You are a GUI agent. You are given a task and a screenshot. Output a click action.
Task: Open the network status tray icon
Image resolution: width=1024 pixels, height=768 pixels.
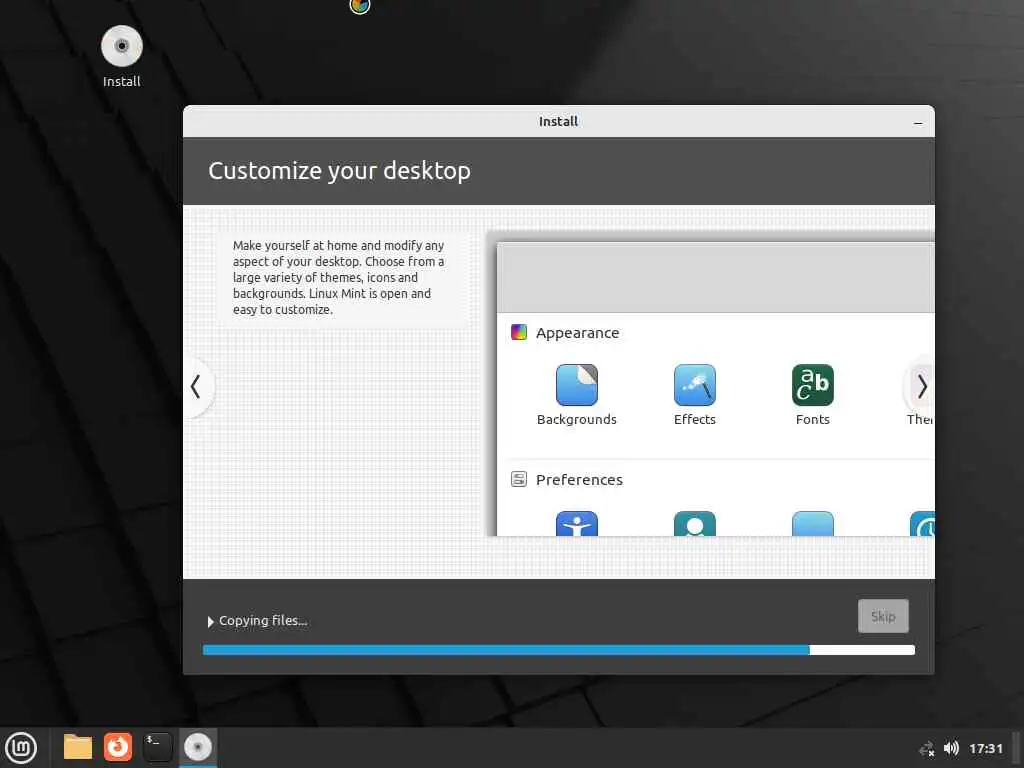(927, 748)
